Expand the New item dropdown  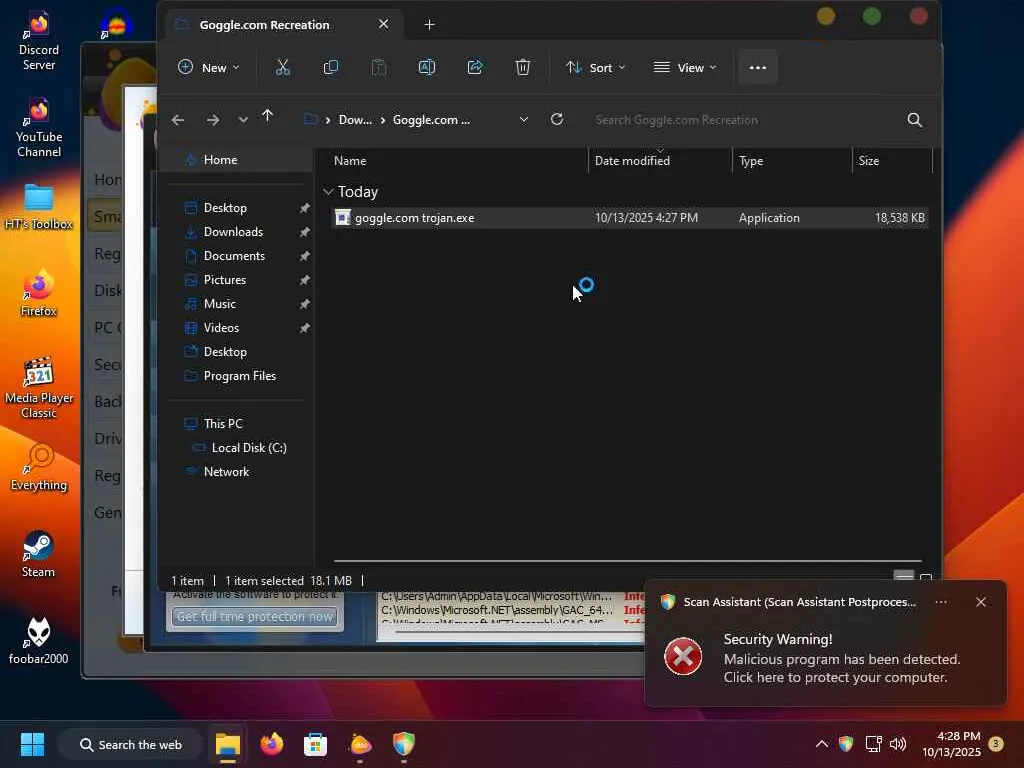coord(209,67)
